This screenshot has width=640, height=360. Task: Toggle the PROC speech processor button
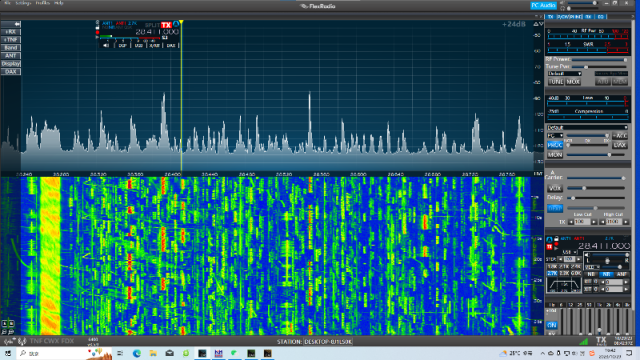(x=555, y=145)
